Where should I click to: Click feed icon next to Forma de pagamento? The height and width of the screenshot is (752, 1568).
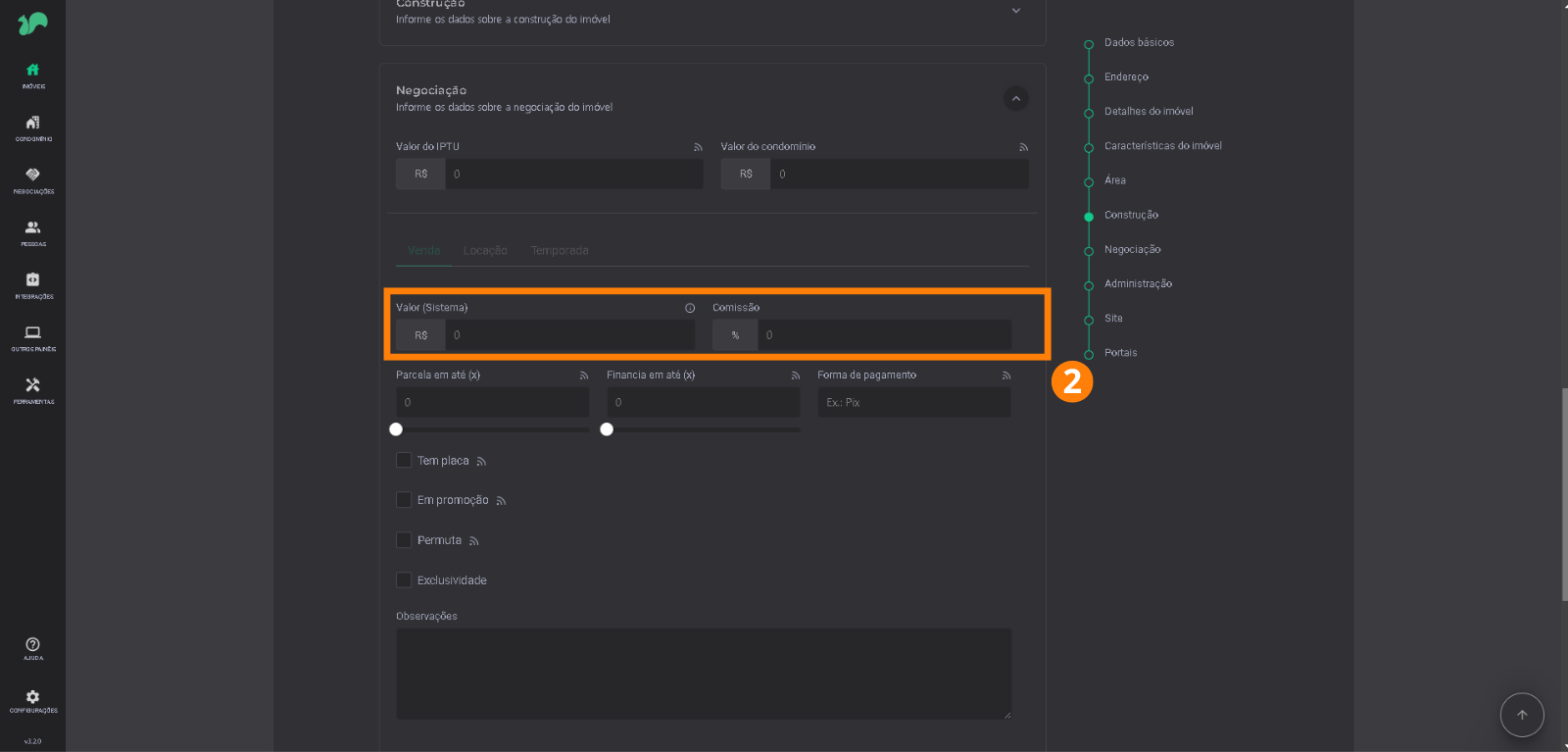[1006, 376]
